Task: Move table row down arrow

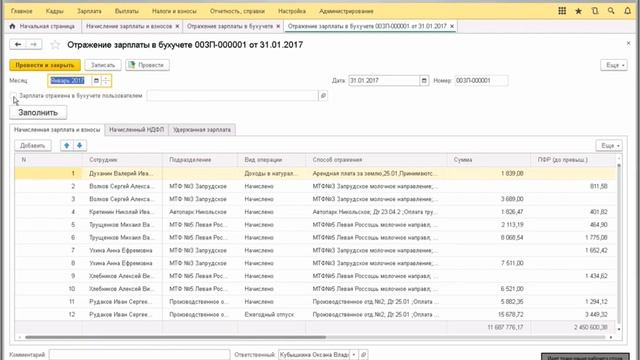Action: click(80, 146)
